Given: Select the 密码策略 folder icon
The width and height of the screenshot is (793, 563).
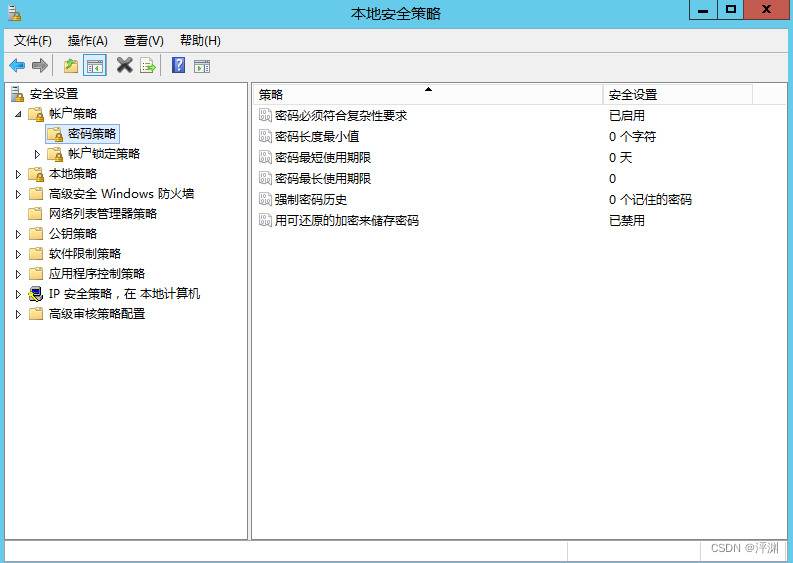Looking at the screenshot, I should click(55, 134).
